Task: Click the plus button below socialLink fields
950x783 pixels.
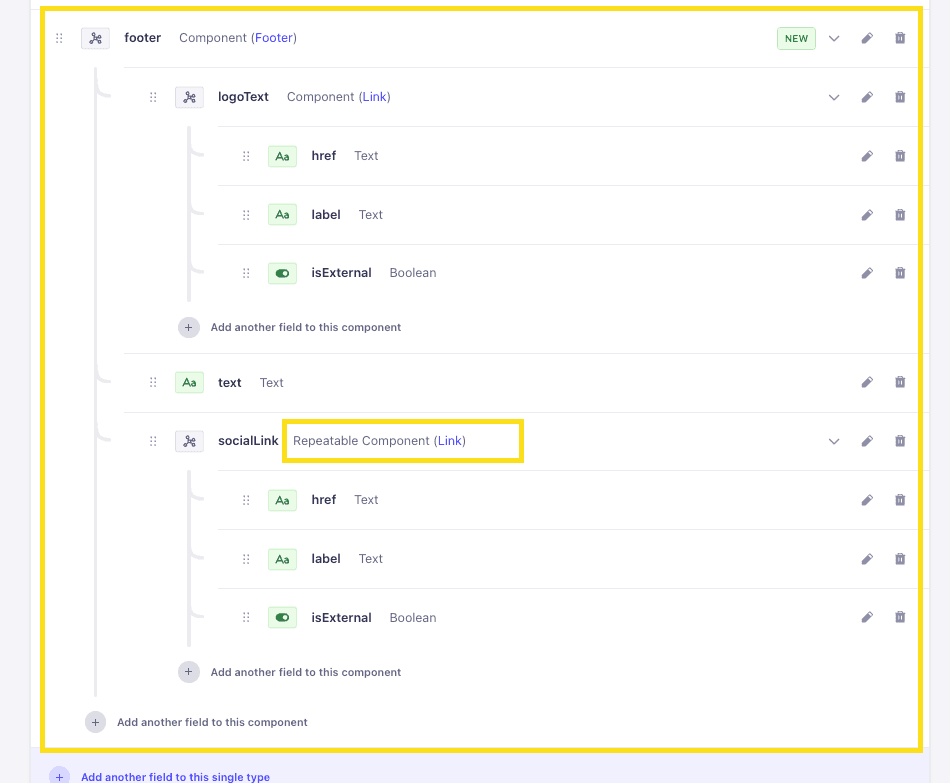Action: point(188,672)
